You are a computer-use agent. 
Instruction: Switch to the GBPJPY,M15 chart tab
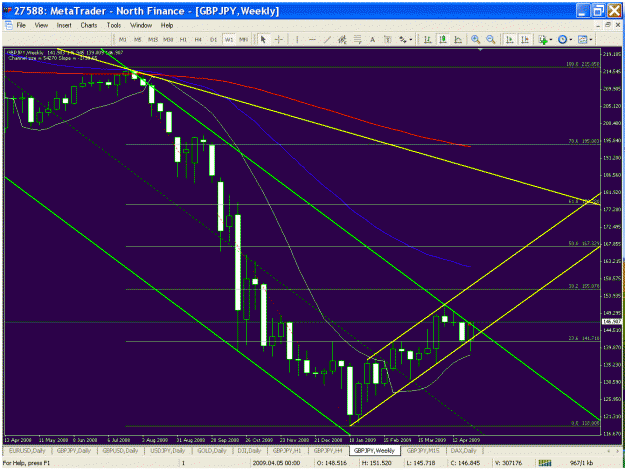[x=423, y=450]
